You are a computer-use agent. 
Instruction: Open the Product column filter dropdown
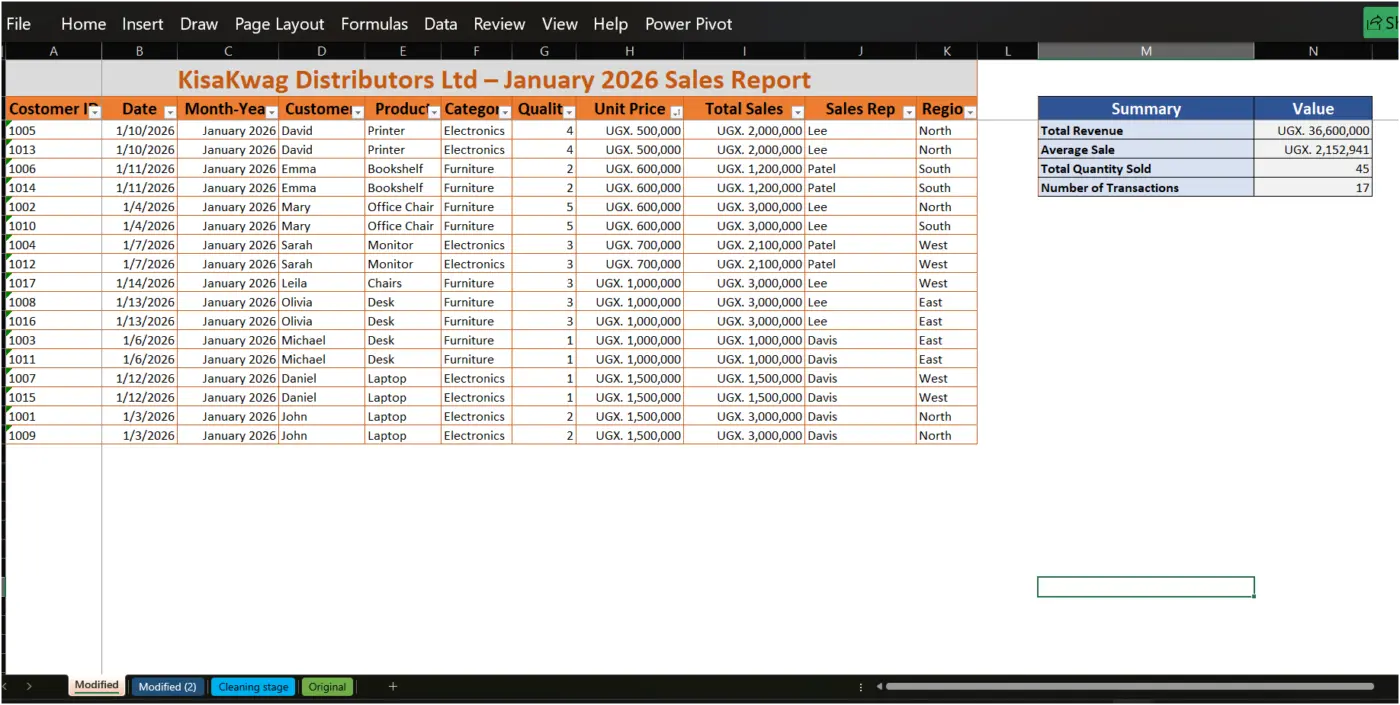(x=434, y=112)
